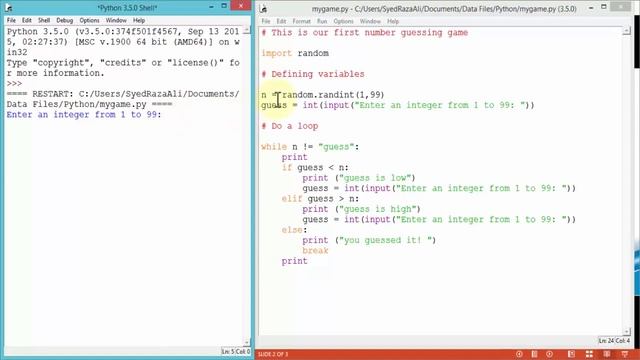Open the Options menu in mygame.py editor
This screenshot has height=360, width=640.
click(343, 21)
